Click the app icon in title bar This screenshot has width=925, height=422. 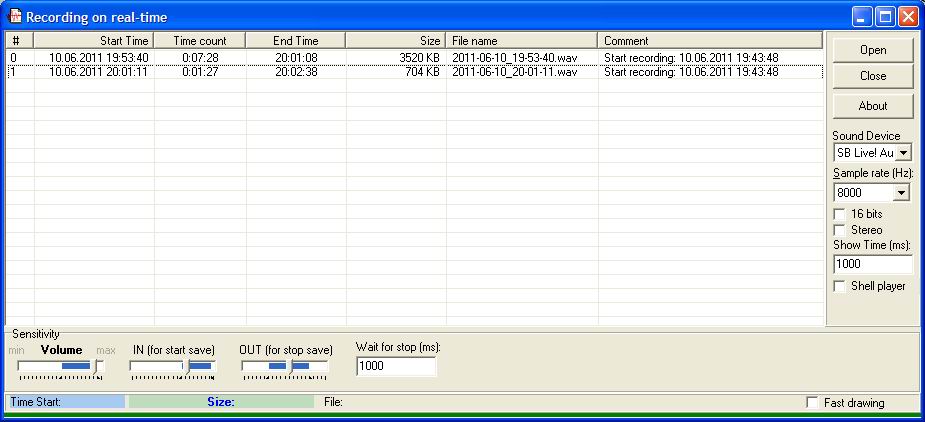pyautogui.click(x=14, y=16)
